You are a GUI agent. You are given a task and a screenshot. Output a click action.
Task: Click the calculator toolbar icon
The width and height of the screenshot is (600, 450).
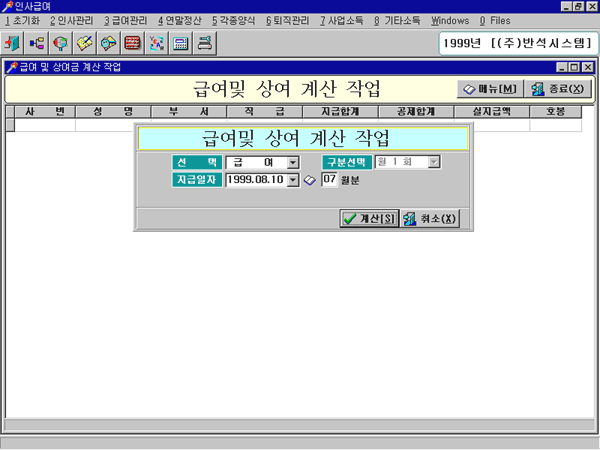click(181, 43)
